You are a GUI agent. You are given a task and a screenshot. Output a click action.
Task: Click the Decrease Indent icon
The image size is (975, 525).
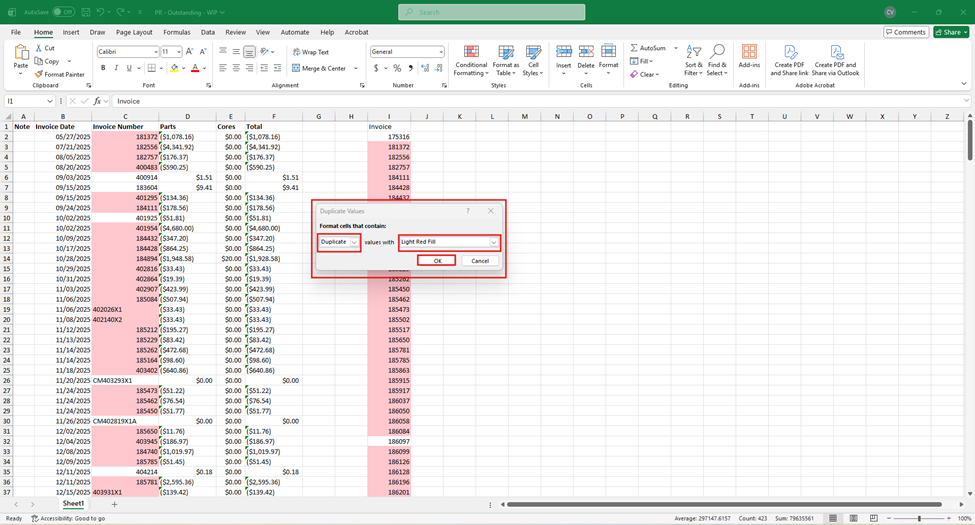click(264, 68)
